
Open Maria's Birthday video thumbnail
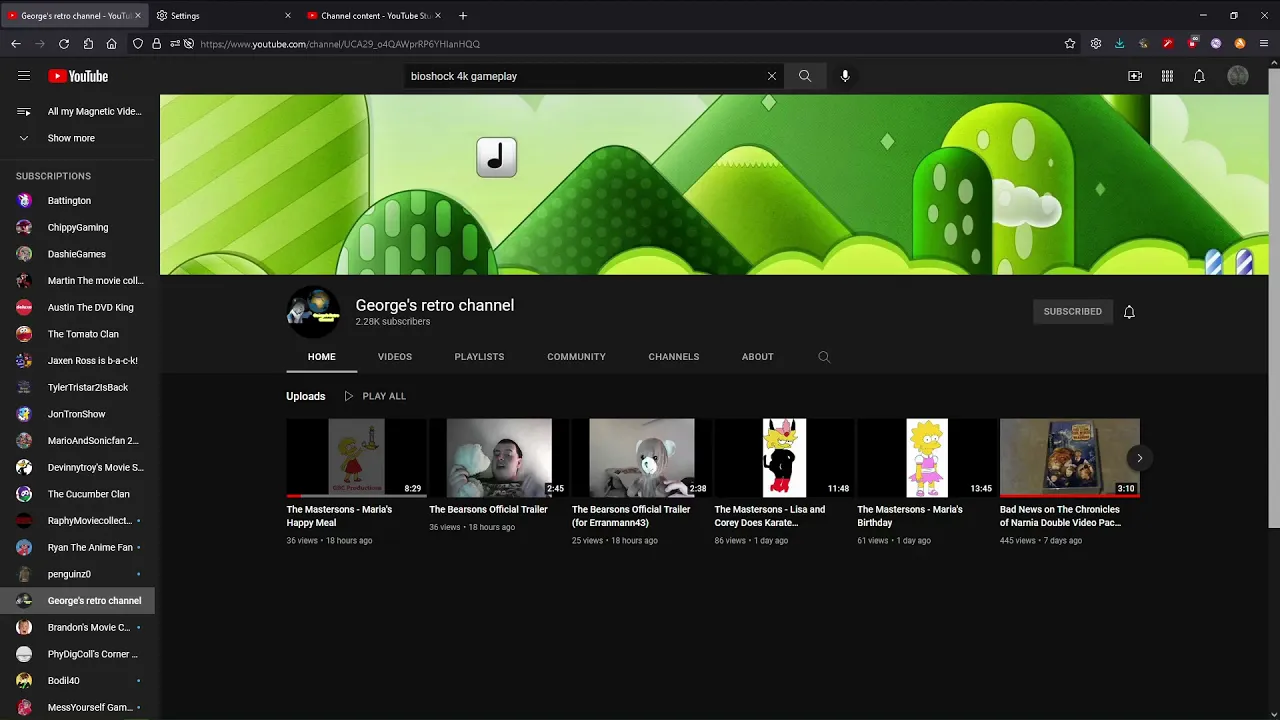pyautogui.click(x=927, y=458)
